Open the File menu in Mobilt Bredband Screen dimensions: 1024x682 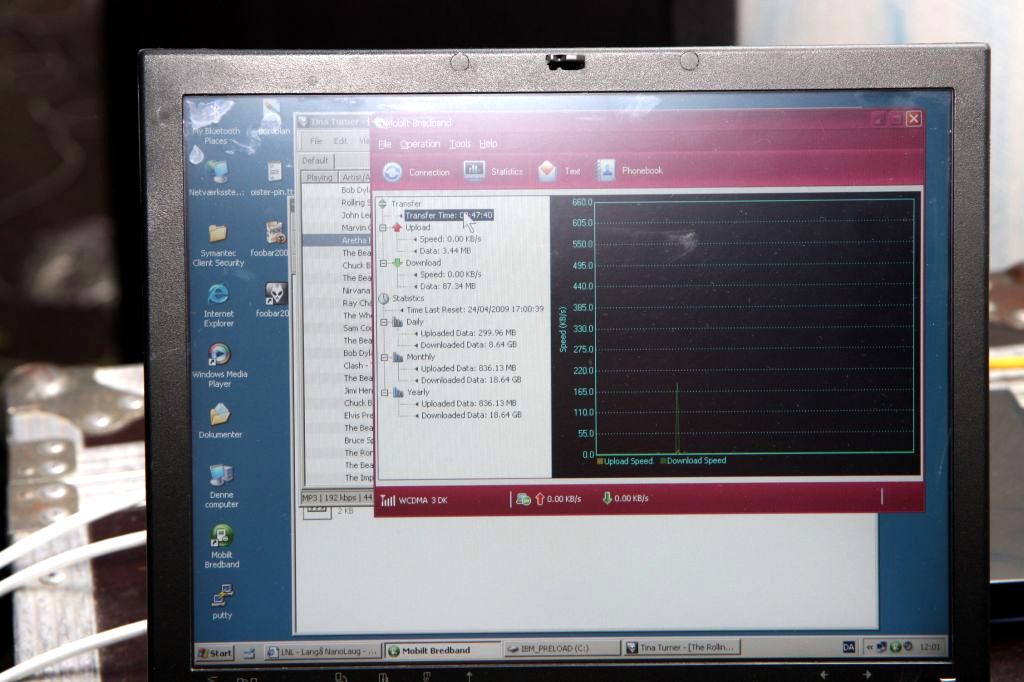coord(385,144)
